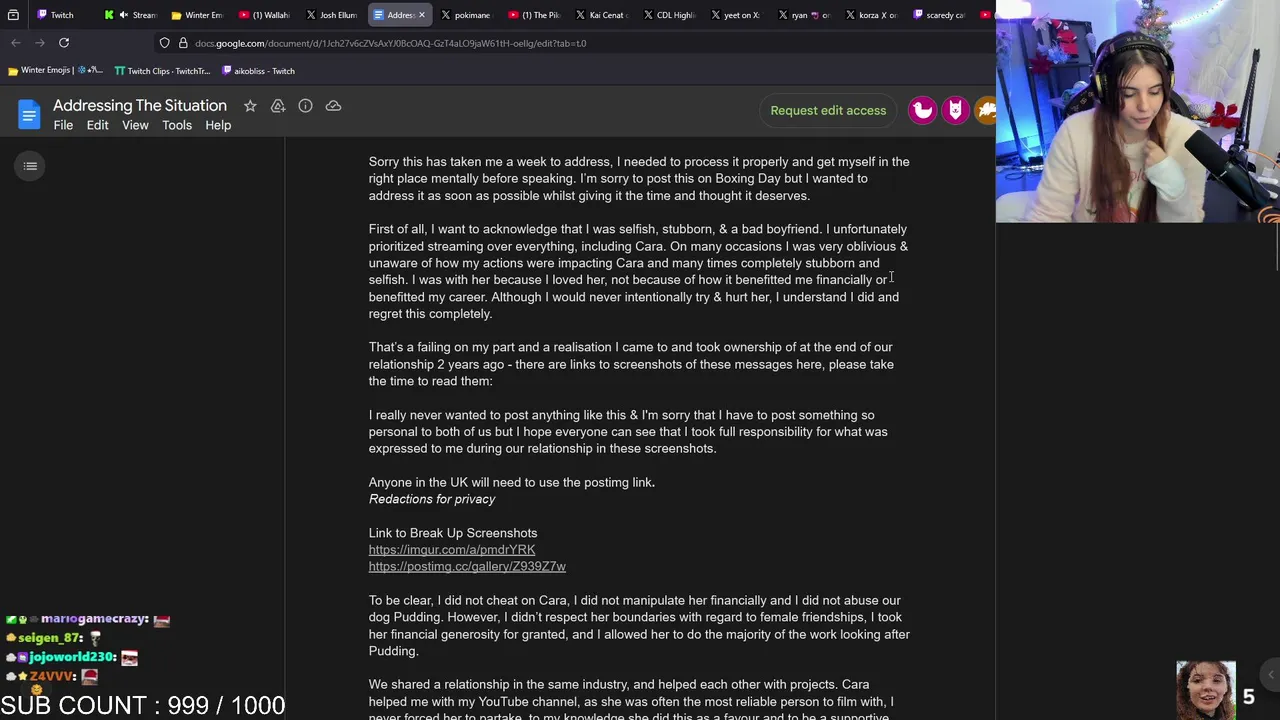Open the View menu
This screenshot has width=1280, height=720.
click(135, 125)
